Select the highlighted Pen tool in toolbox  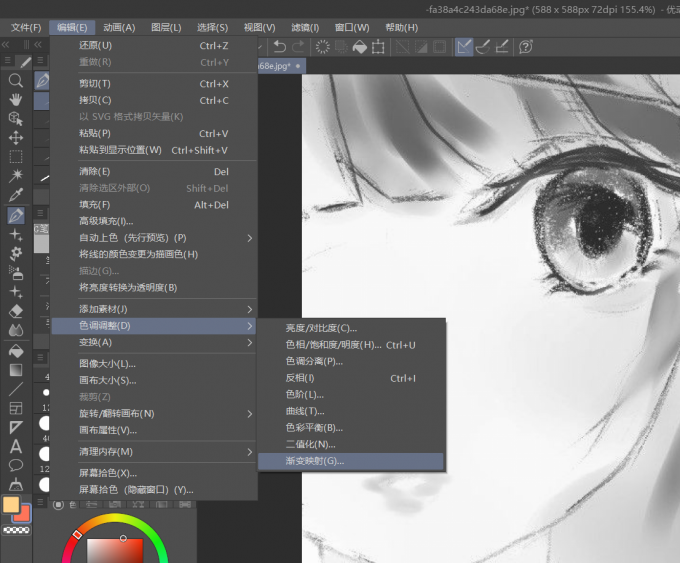point(16,215)
